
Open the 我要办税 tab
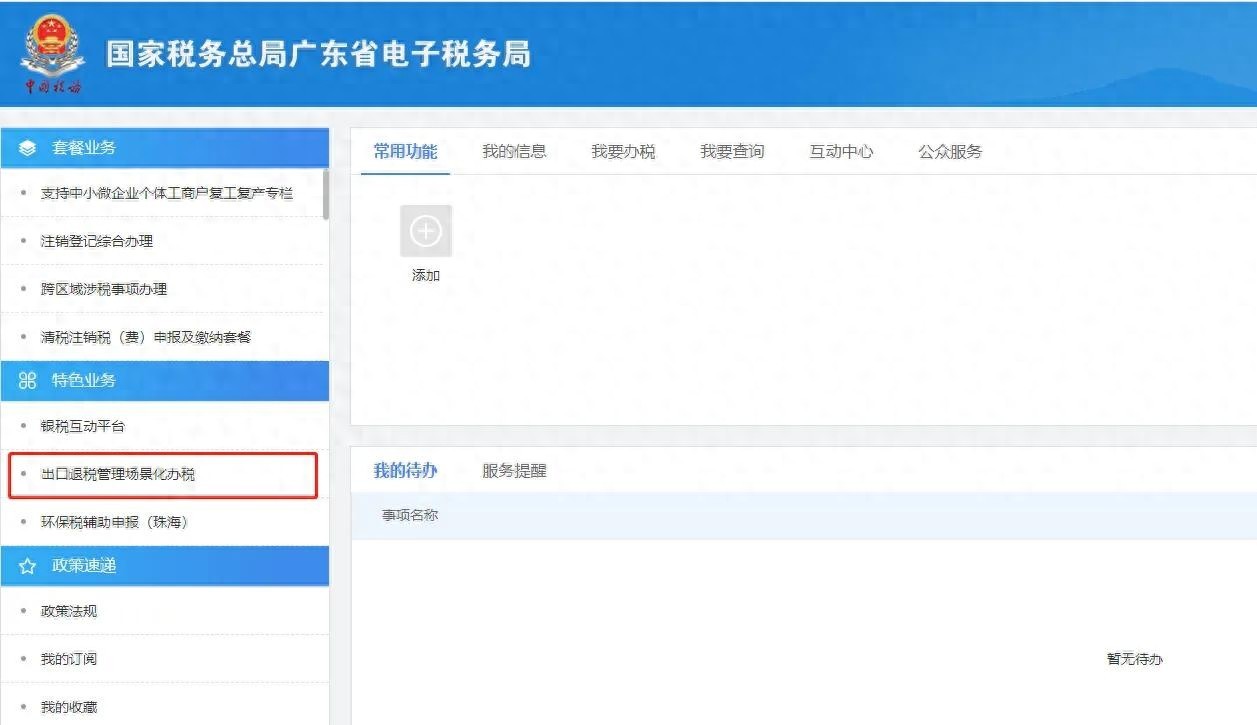click(x=623, y=152)
